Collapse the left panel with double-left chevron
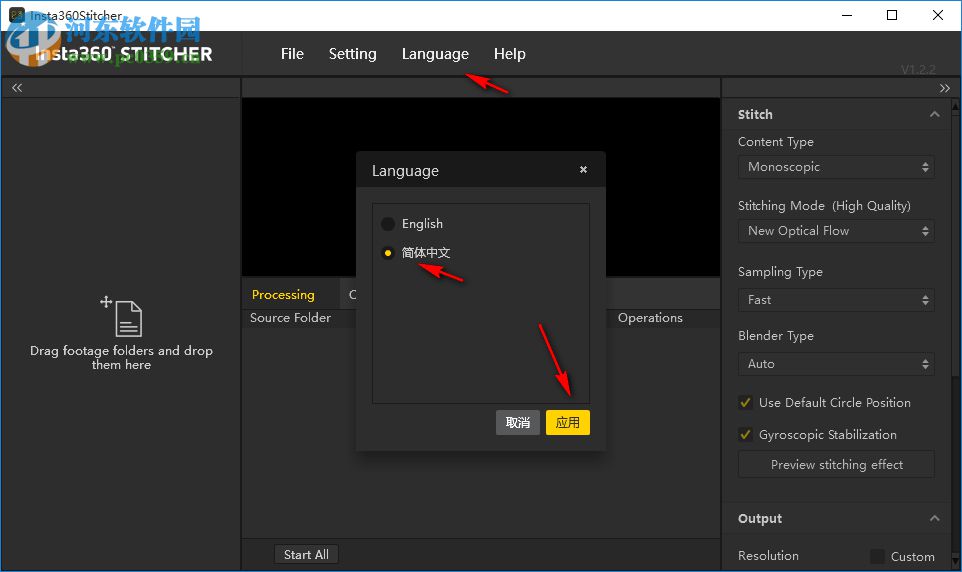Image resolution: width=962 pixels, height=572 pixels. (17, 88)
